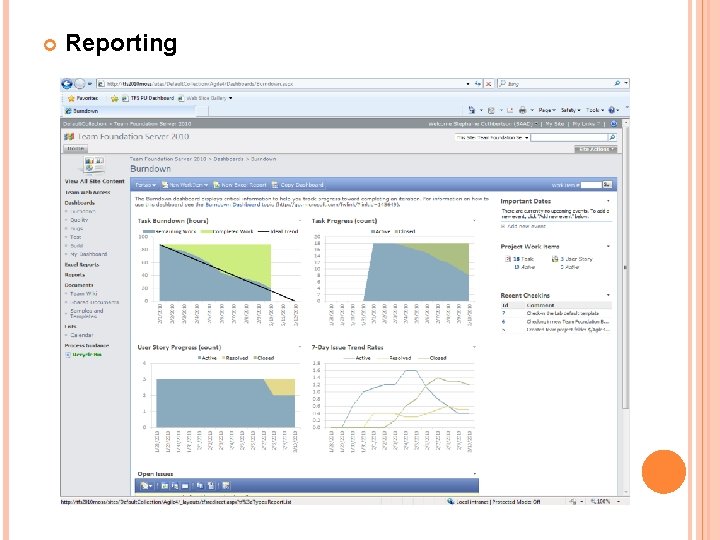Click the browser Back arrow button
The height and width of the screenshot is (540, 720).
click(x=67, y=84)
